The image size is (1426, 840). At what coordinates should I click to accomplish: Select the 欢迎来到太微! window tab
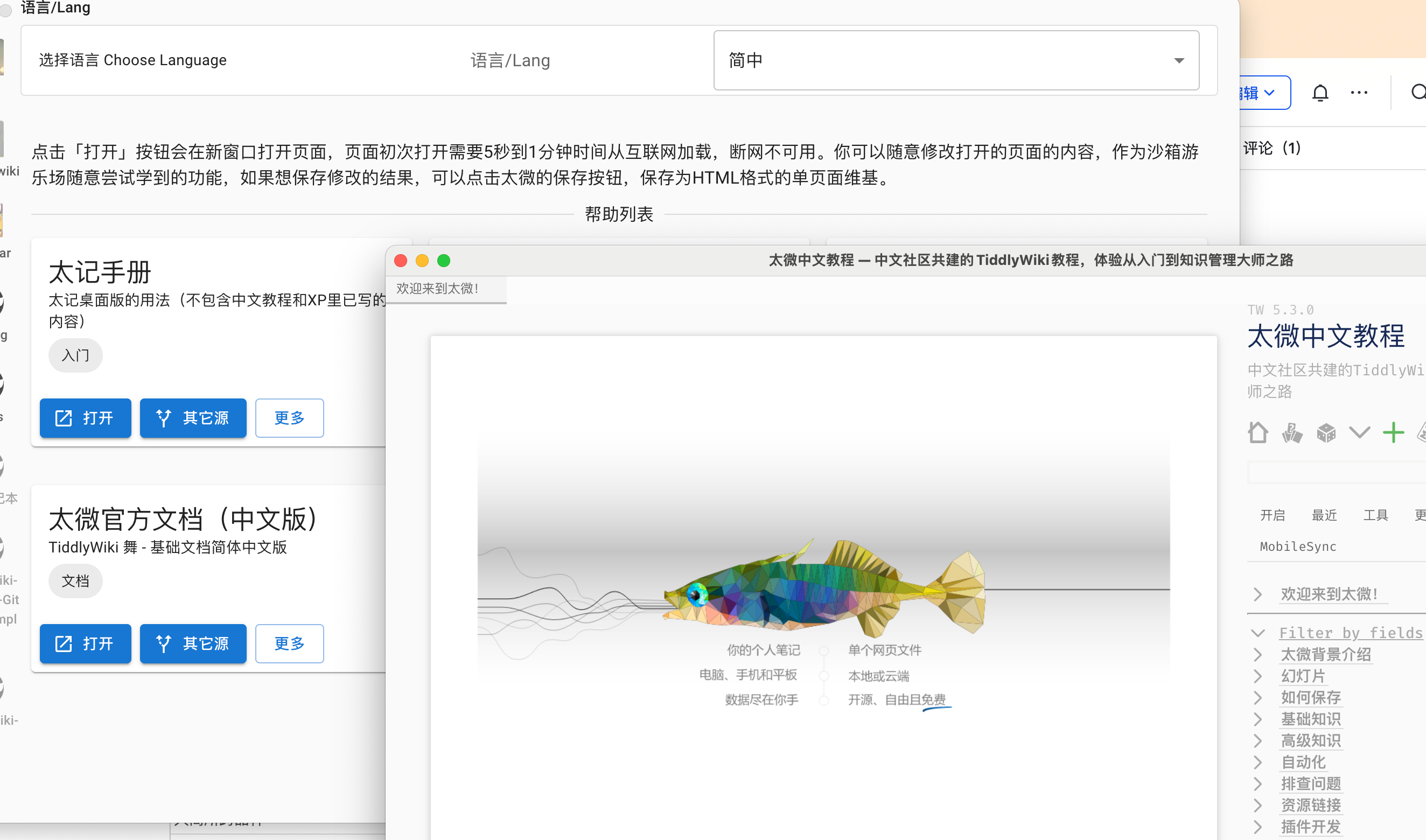[438, 289]
